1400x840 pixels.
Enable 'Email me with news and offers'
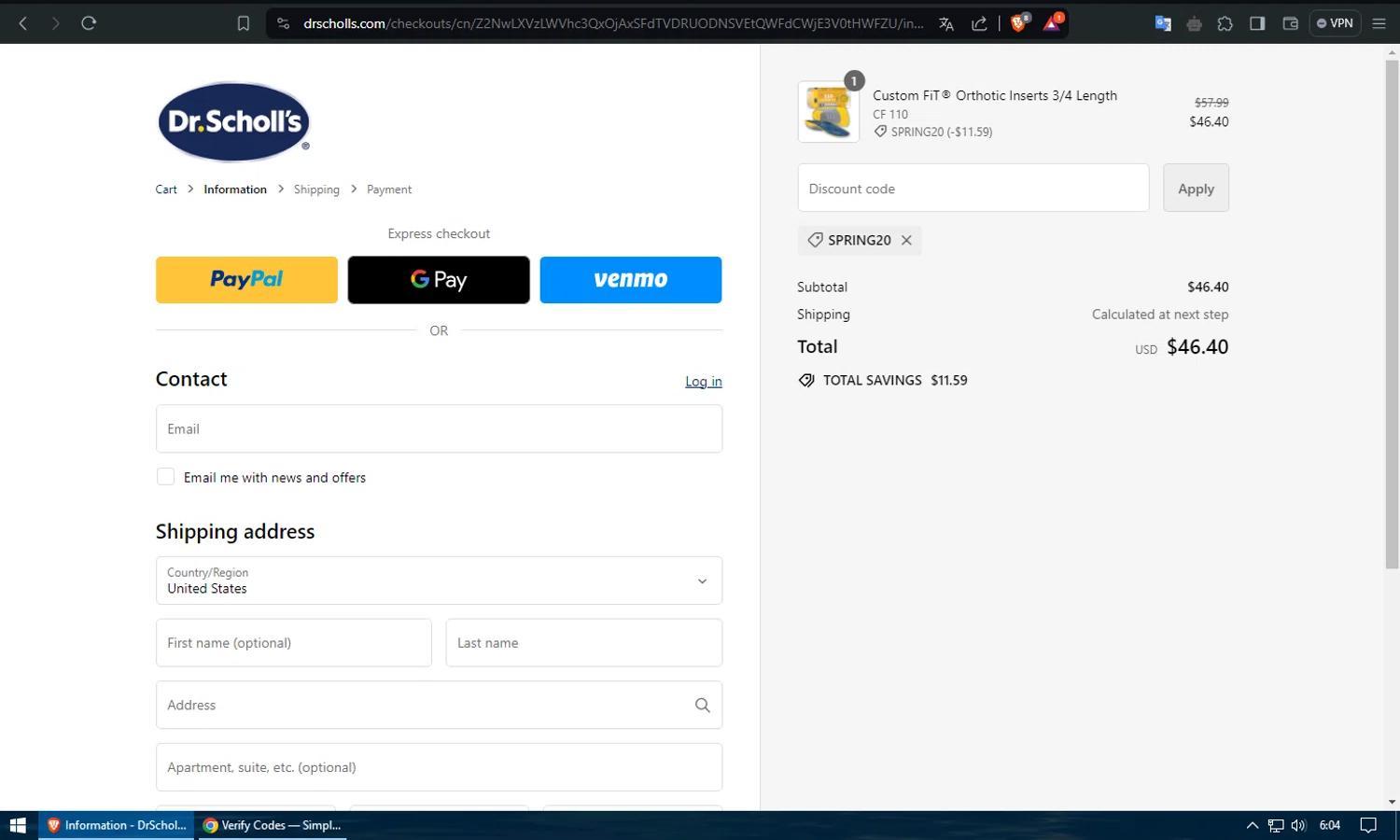click(x=165, y=477)
